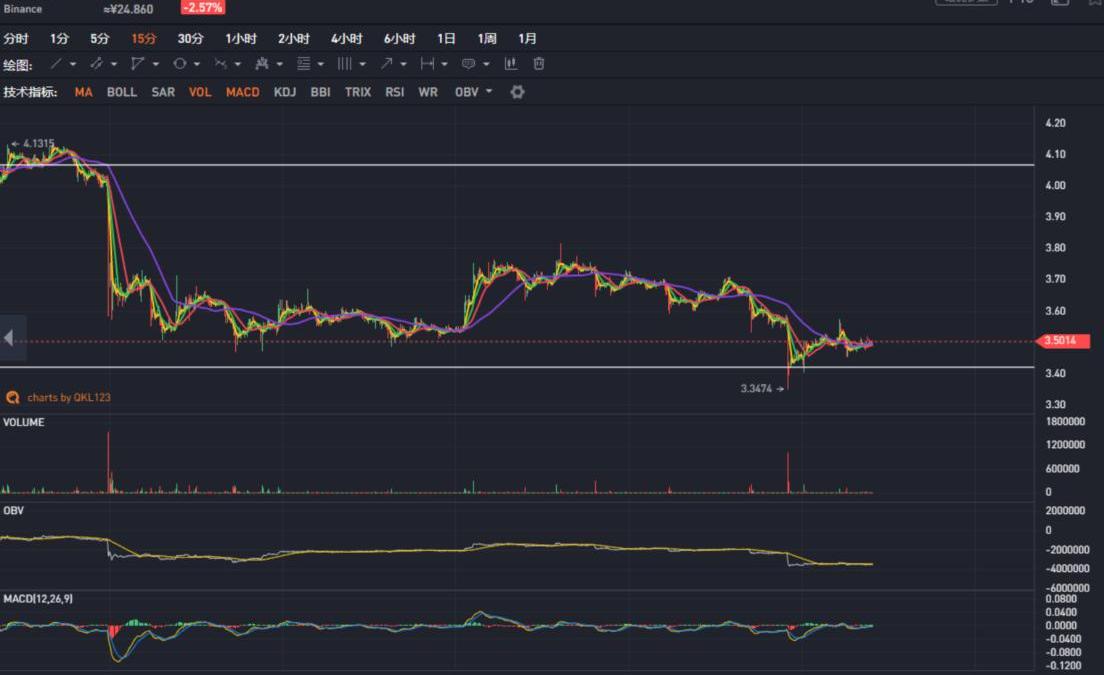The height and width of the screenshot is (675, 1104).
Task: Click the left-arrow chart scroll handle
Action: (9, 339)
